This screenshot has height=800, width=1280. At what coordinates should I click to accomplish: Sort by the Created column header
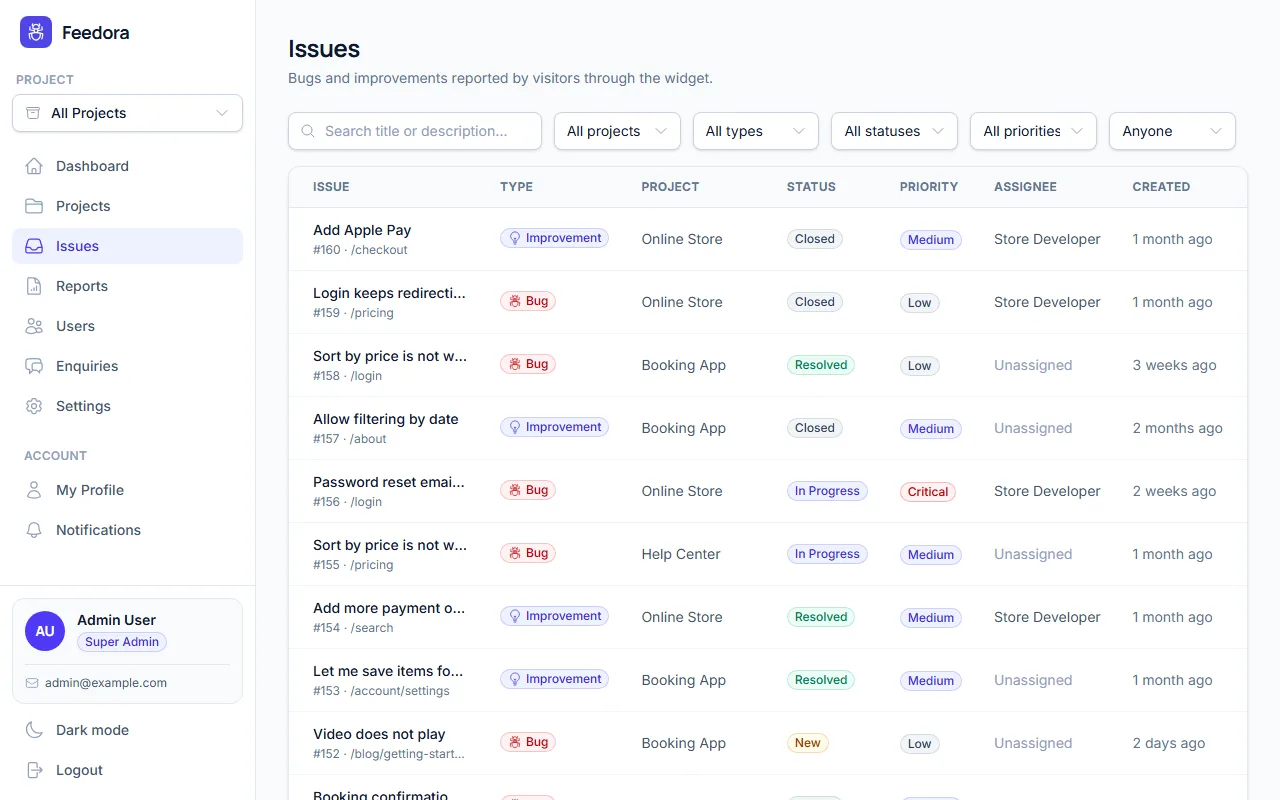pyautogui.click(x=1161, y=187)
